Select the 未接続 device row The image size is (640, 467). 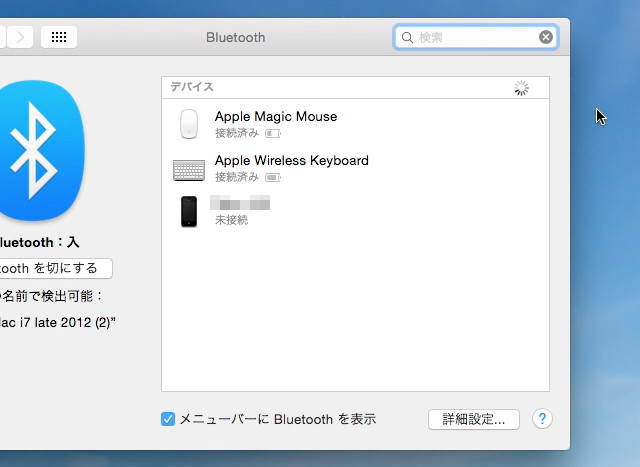point(355,211)
